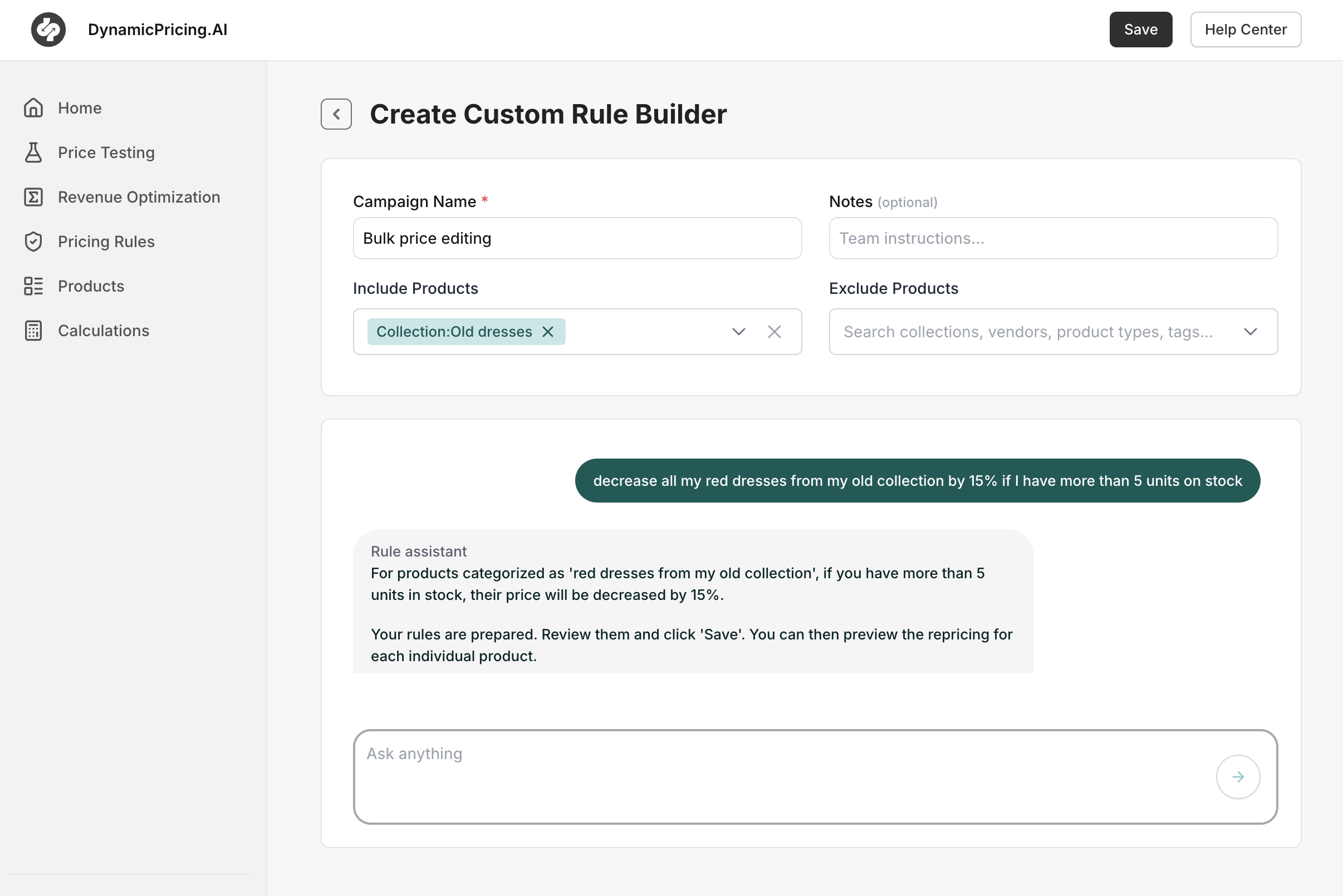1343x896 pixels.
Task: Click the Revenue Optimization sigma icon
Action: tap(33, 196)
